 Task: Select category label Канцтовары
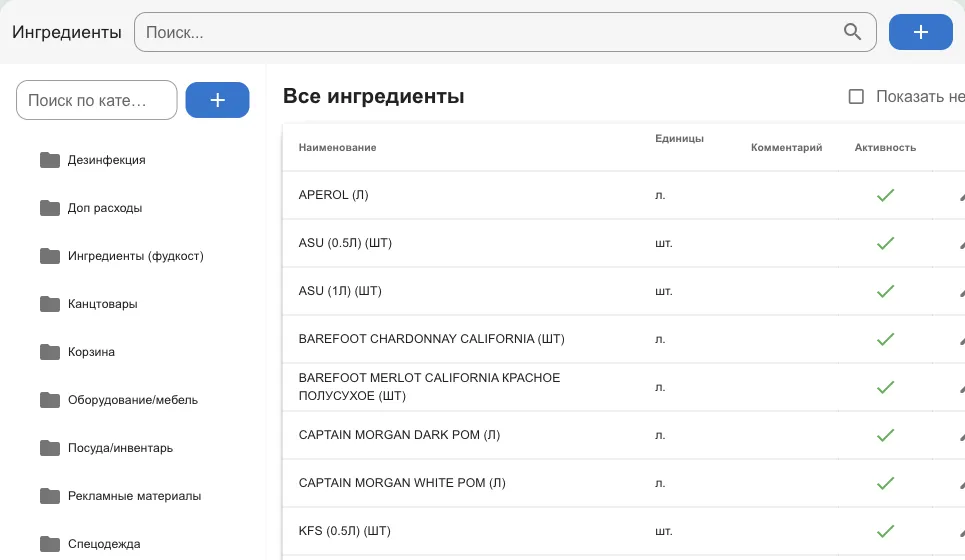[102, 304]
